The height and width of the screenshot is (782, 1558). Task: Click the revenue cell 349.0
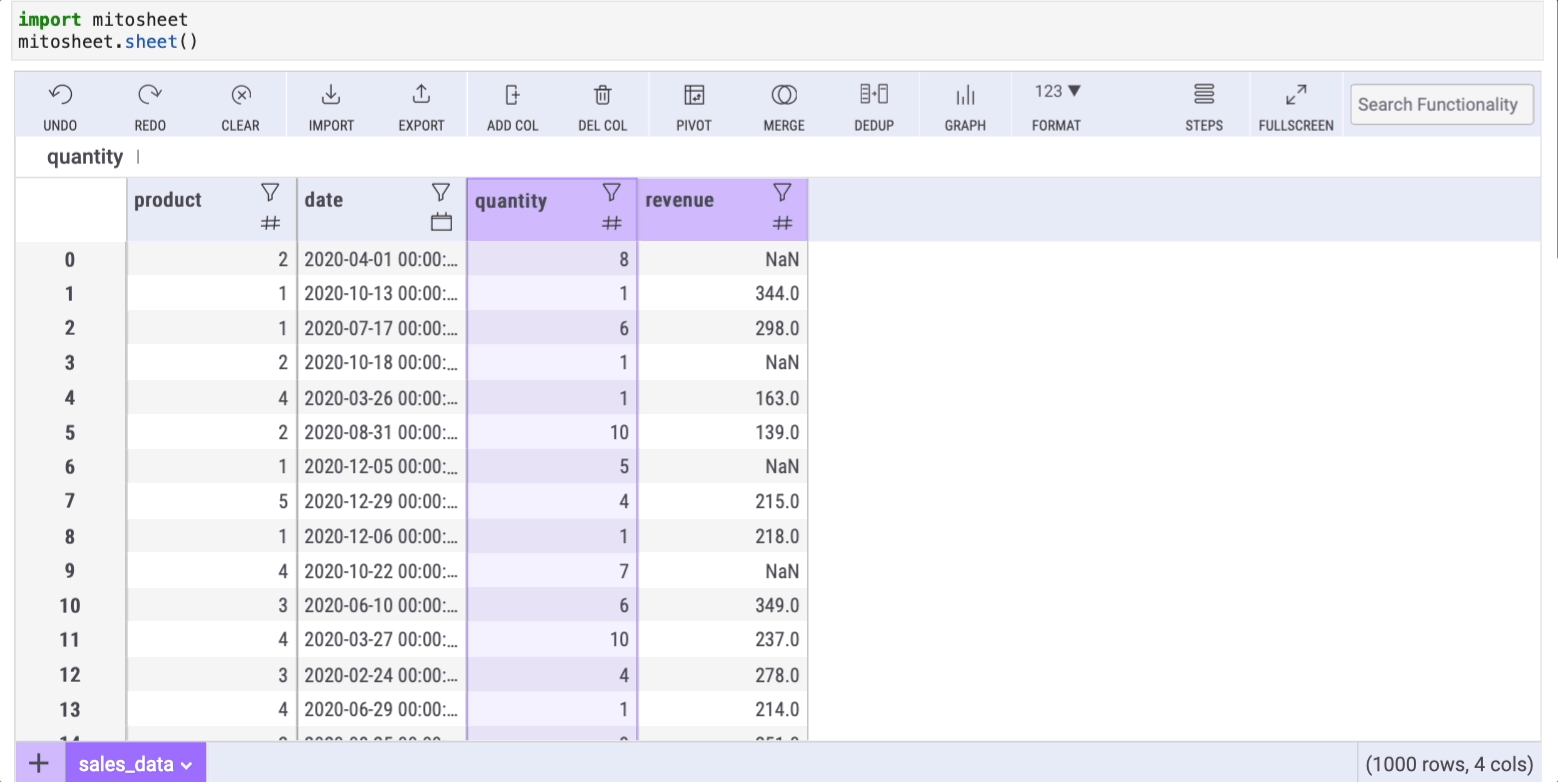pos(723,606)
